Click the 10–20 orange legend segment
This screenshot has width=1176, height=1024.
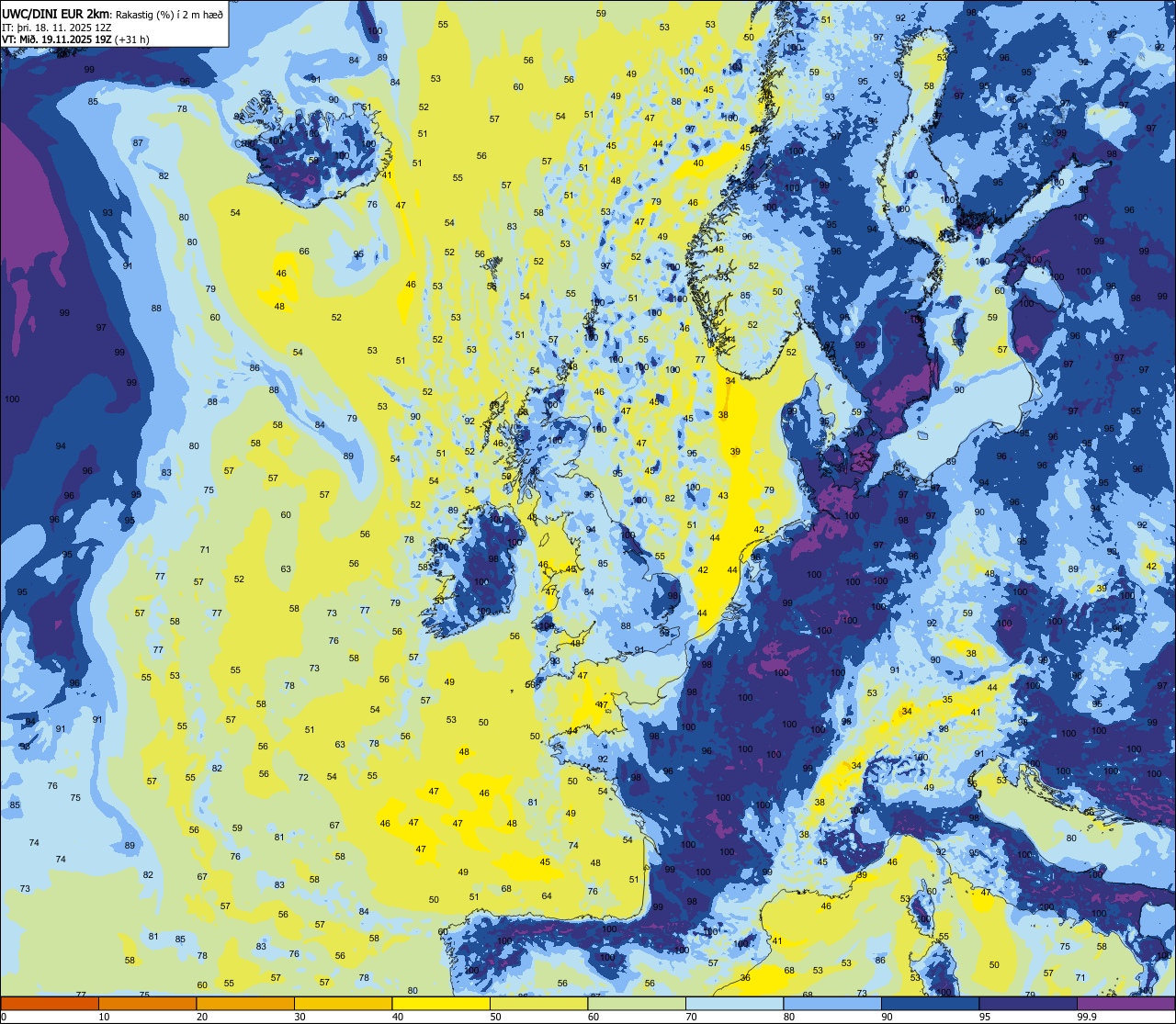click(x=147, y=1003)
